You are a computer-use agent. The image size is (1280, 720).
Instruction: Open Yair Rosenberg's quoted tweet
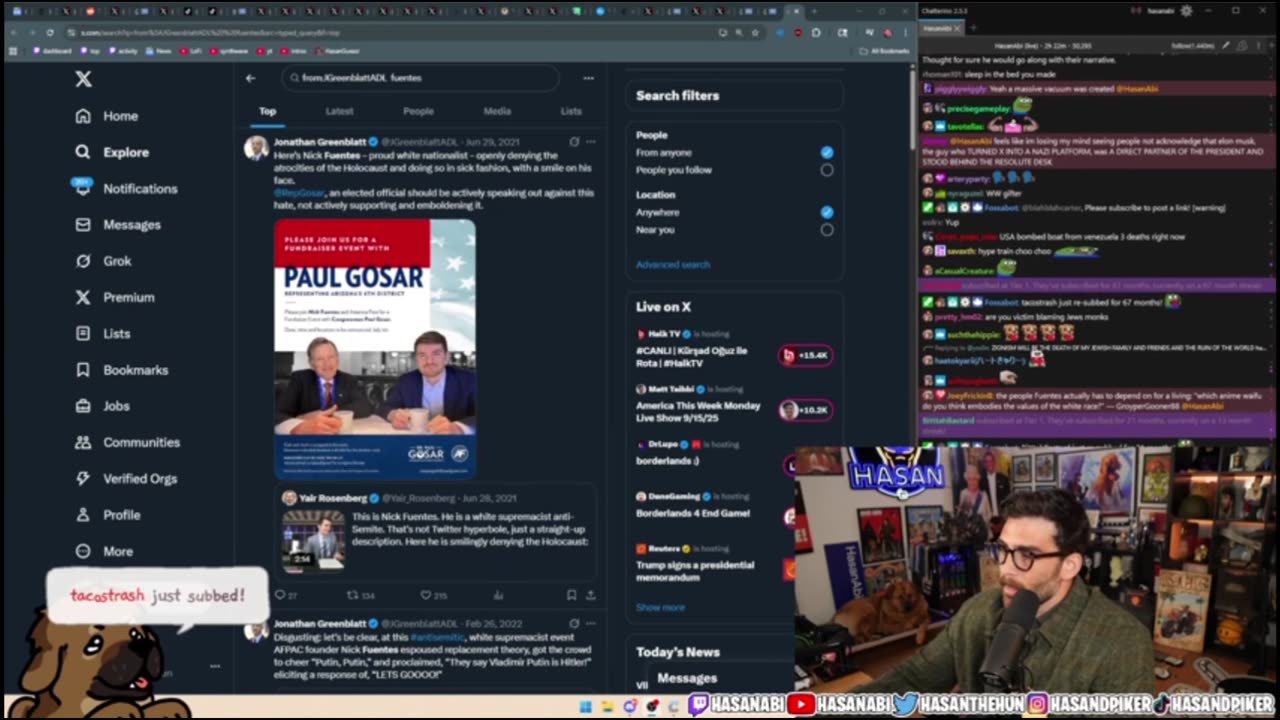pos(436,530)
